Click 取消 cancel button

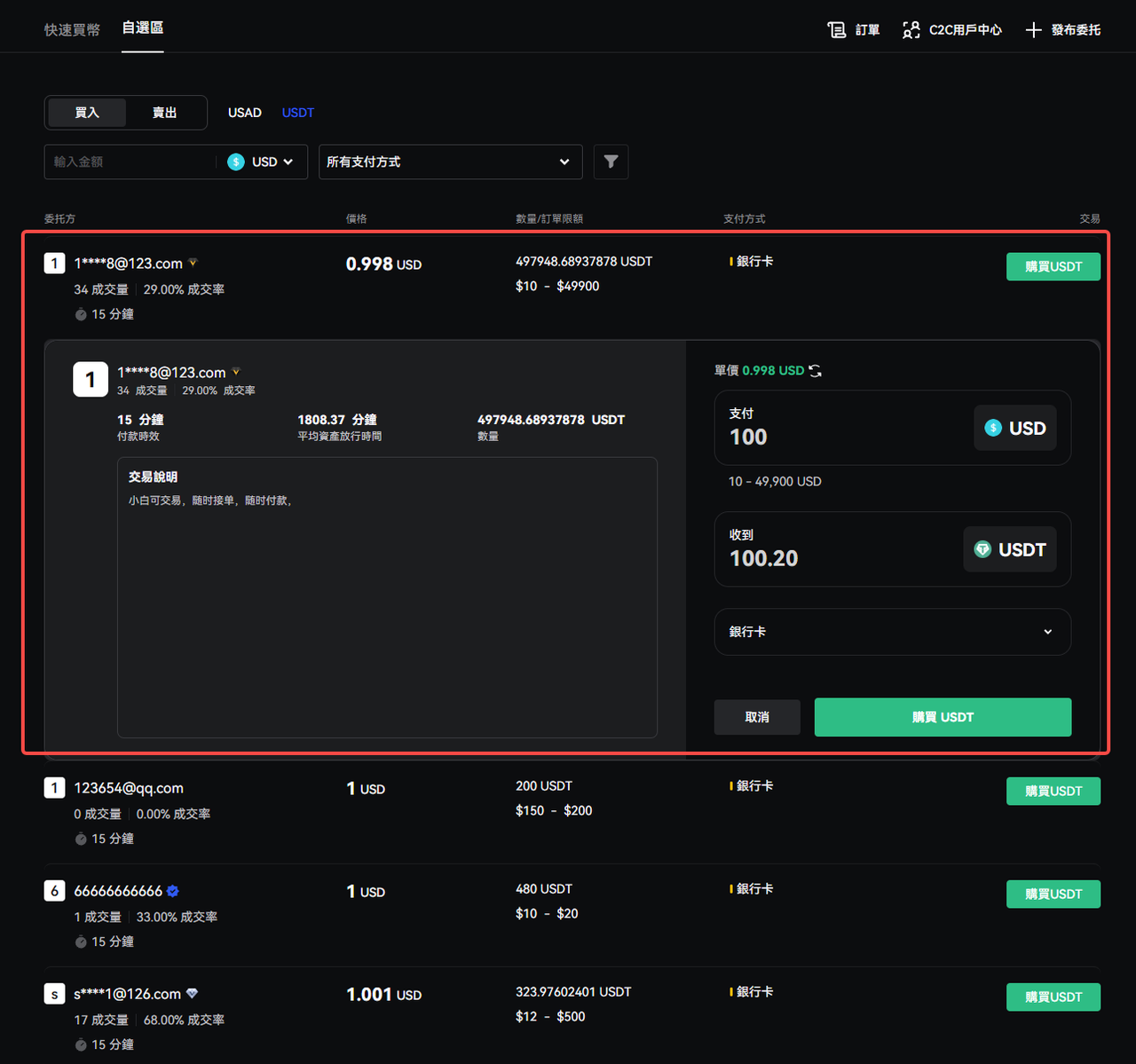(x=757, y=717)
